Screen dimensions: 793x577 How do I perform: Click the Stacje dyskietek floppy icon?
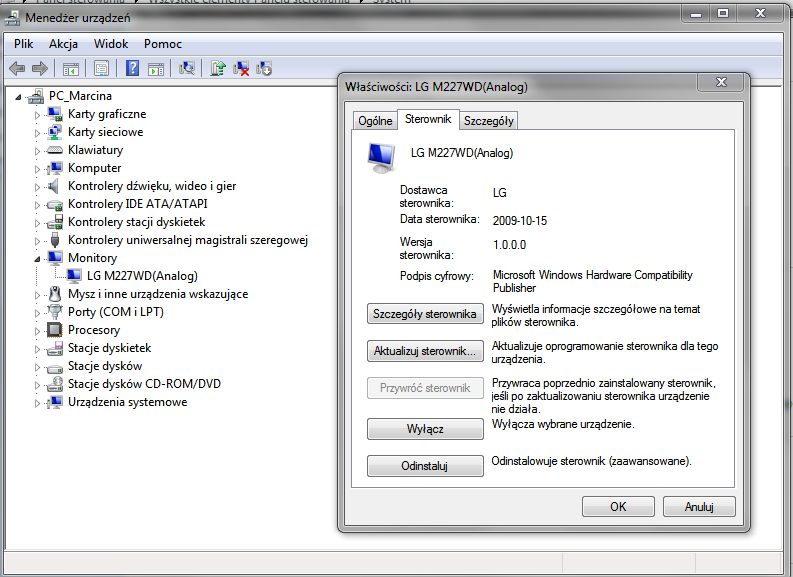click(x=55, y=348)
